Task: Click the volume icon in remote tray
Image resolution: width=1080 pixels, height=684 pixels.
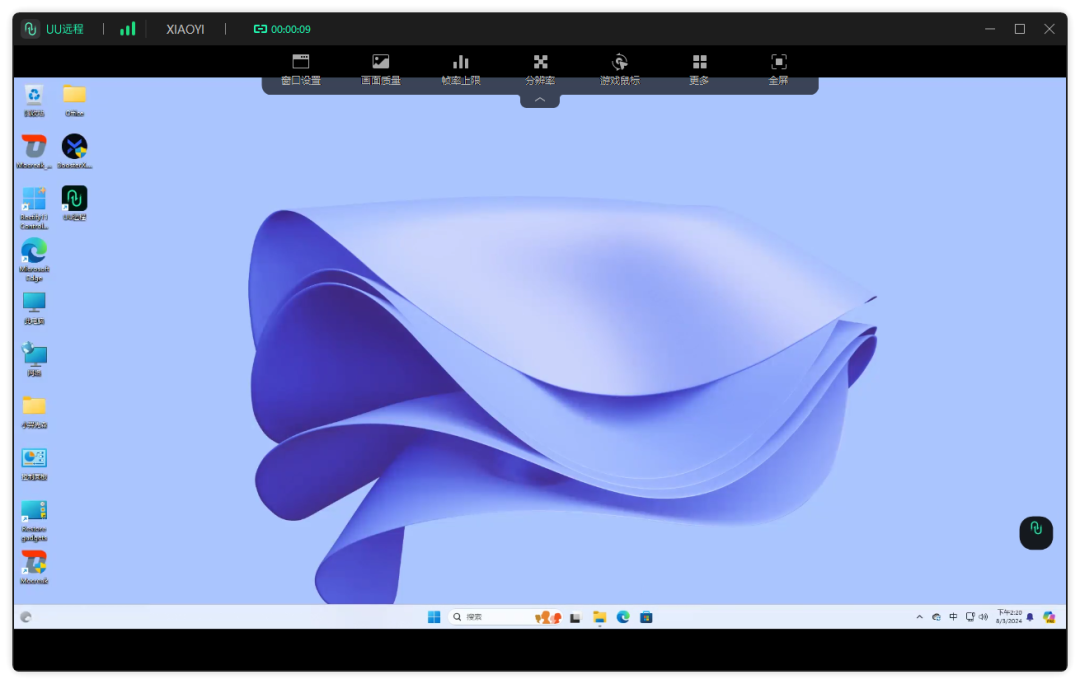Action: pyautogui.click(x=984, y=617)
